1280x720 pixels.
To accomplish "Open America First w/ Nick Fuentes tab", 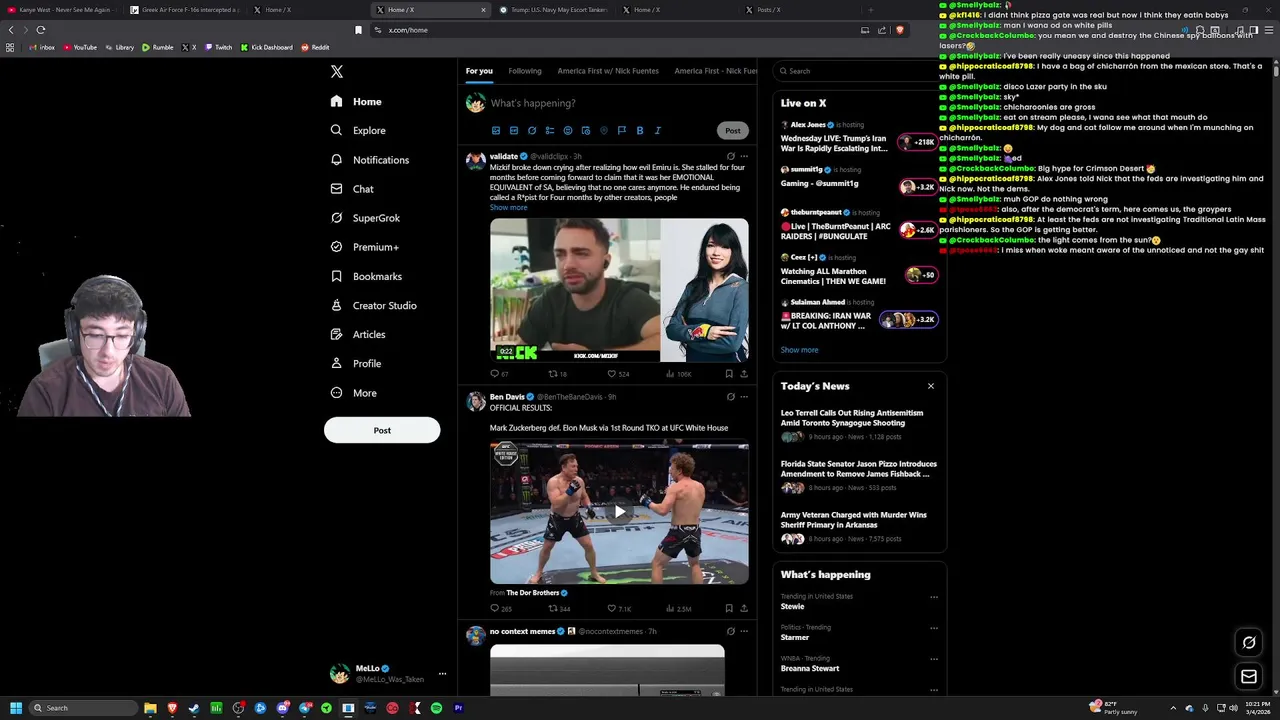I will coord(608,71).
